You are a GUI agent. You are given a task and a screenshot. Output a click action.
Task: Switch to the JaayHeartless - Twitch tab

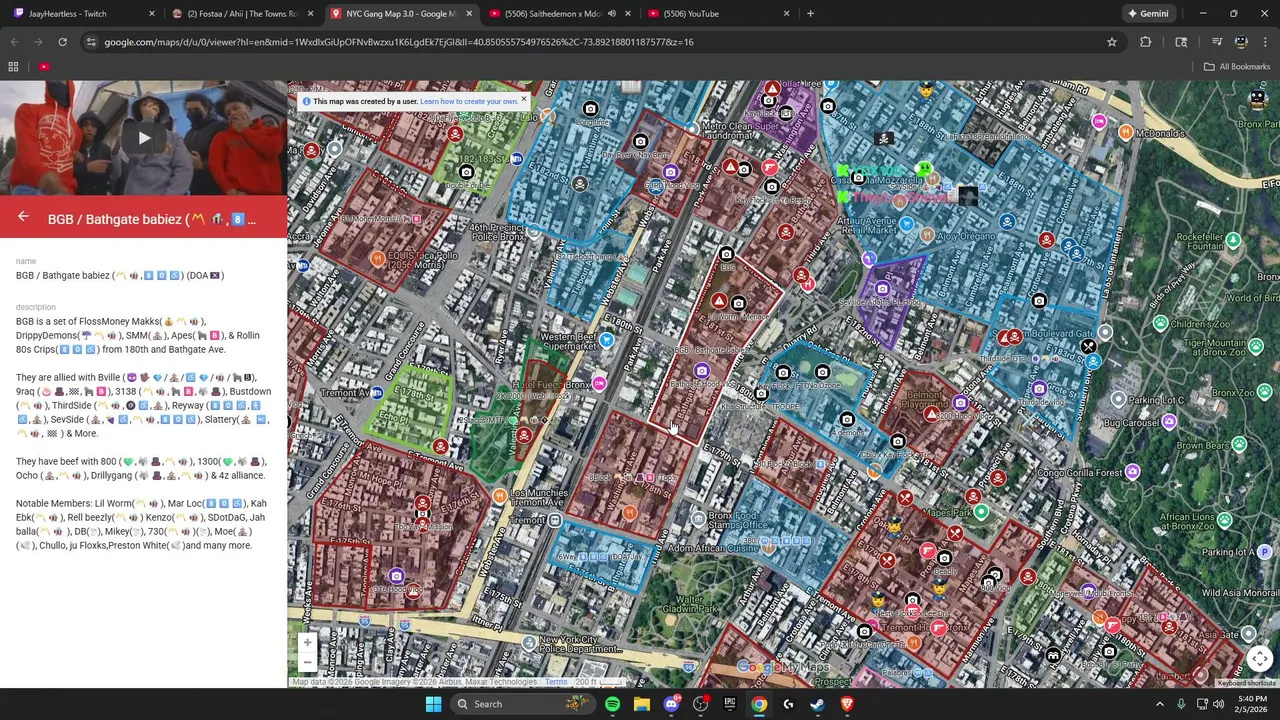coord(82,14)
